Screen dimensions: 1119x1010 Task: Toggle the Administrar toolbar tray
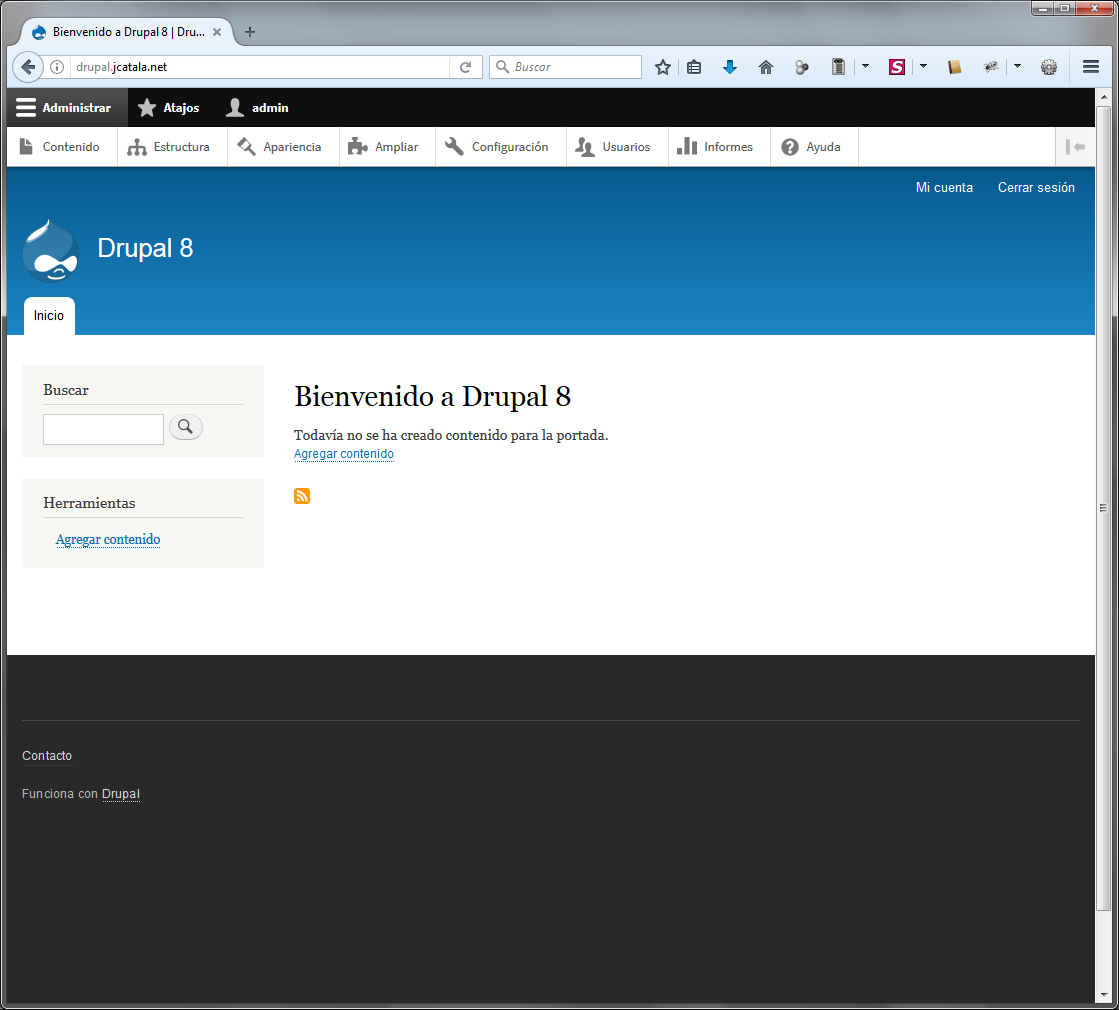64,108
